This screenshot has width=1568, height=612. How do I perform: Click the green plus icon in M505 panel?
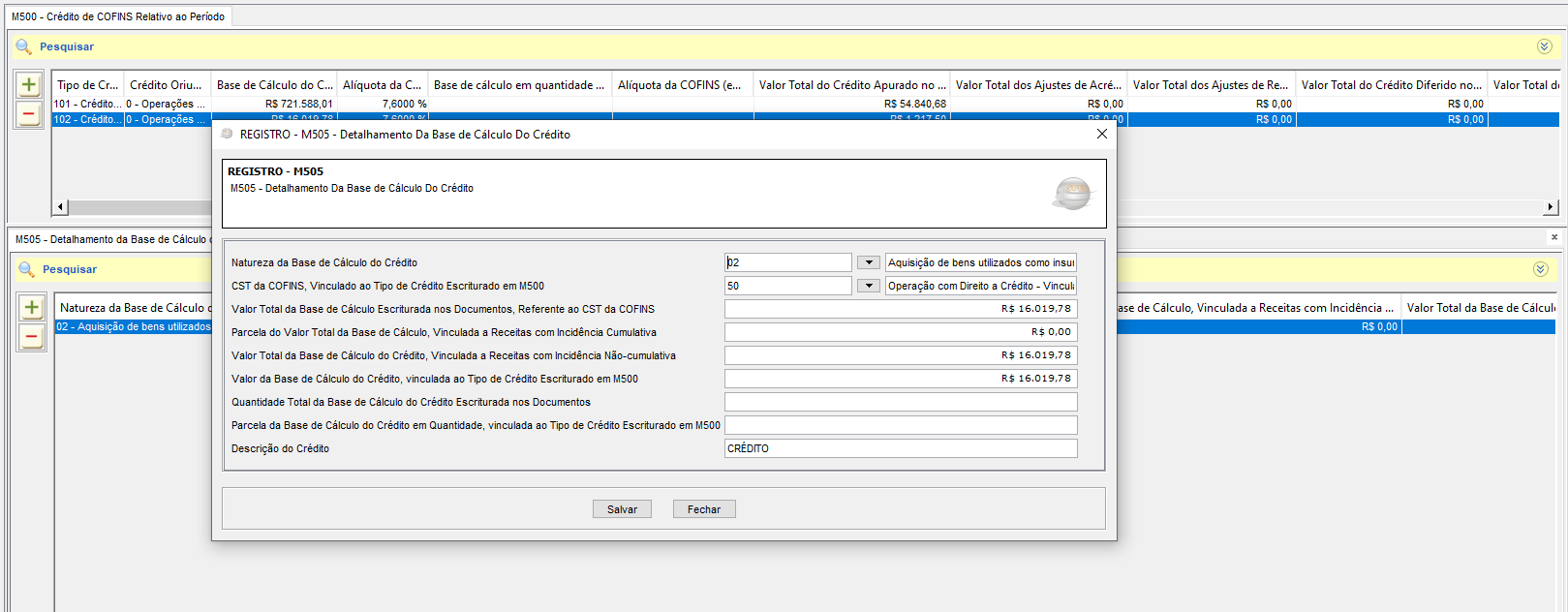pyautogui.click(x=32, y=308)
